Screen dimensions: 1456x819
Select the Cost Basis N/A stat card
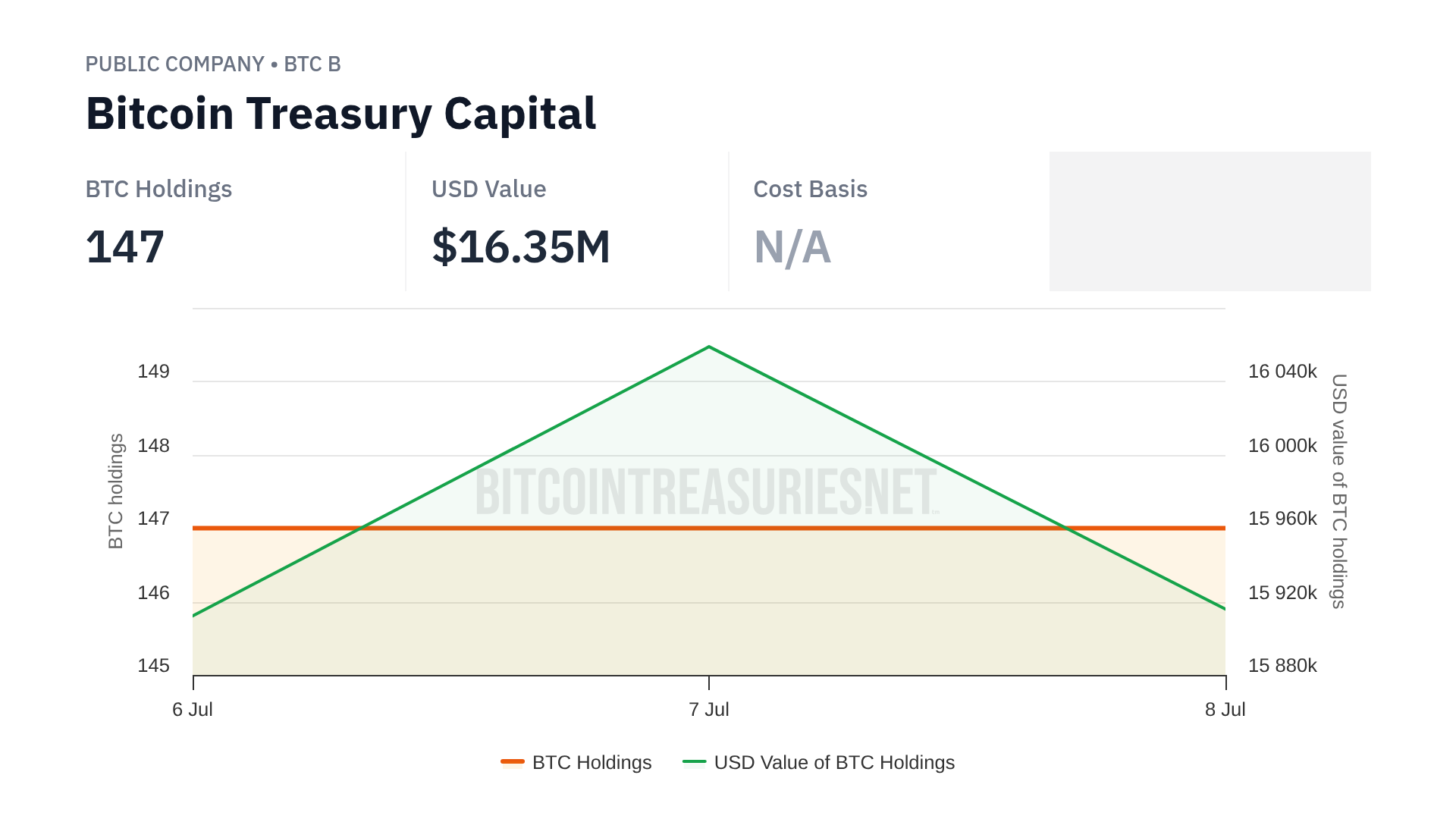pos(889,221)
